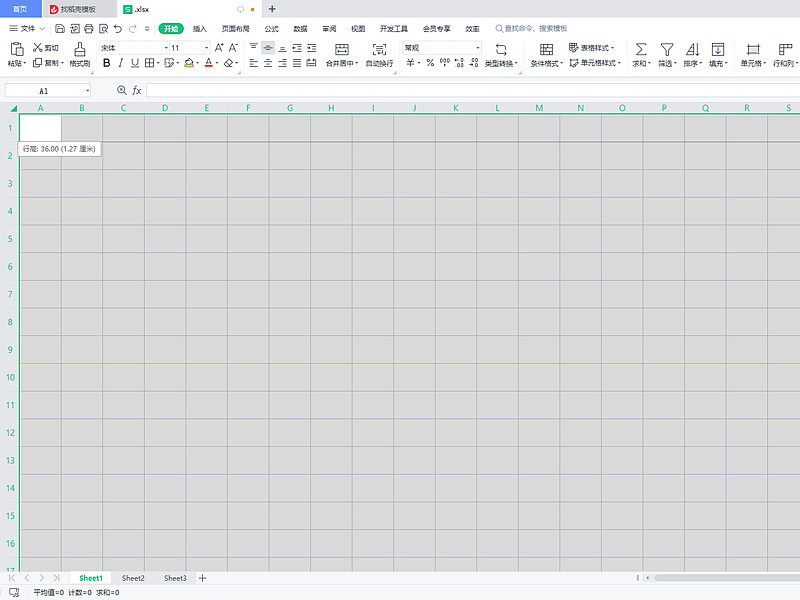Switch to the 数据 (Data) tab
The width and height of the screenshot is (800, 600).
[x=301, y=29]
